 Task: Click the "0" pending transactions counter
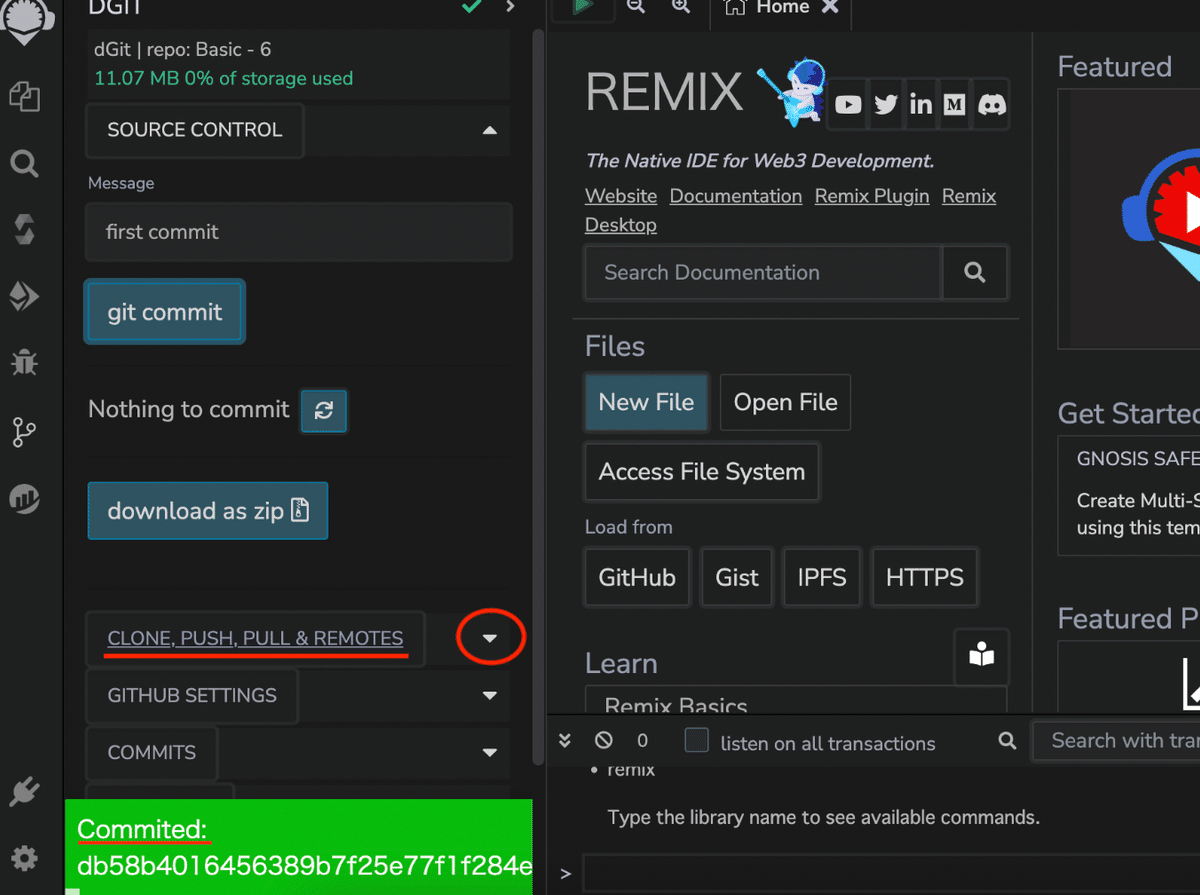point(642,741)
